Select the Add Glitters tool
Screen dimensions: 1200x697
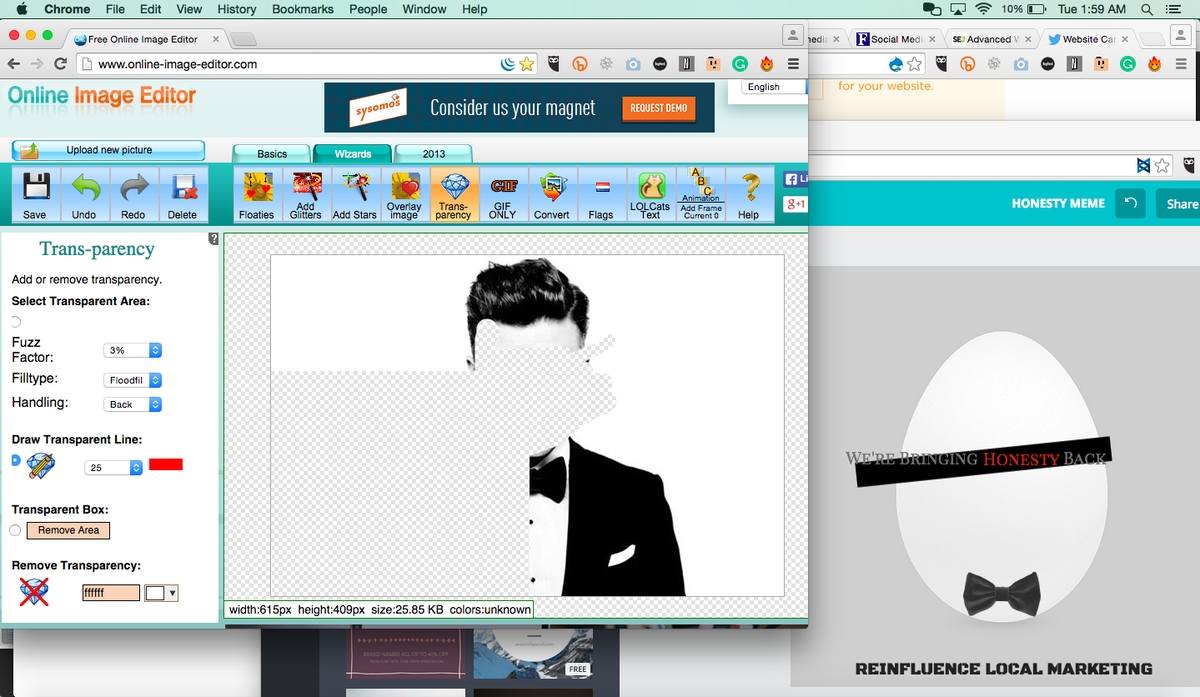[x=305, y=193]
